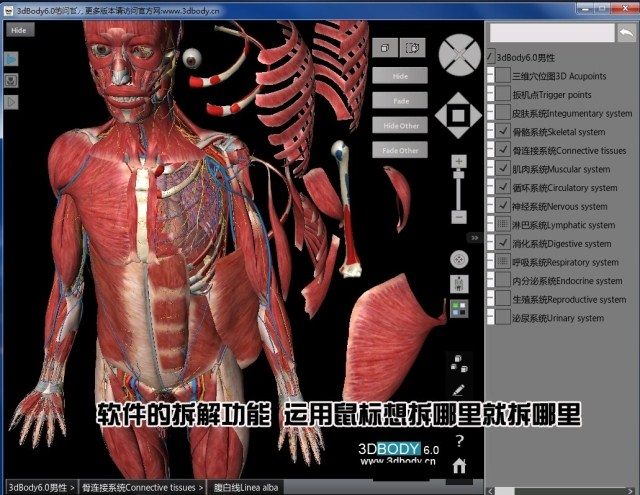Rotate view up using circular pad top wedge

[x=460, y=42]
